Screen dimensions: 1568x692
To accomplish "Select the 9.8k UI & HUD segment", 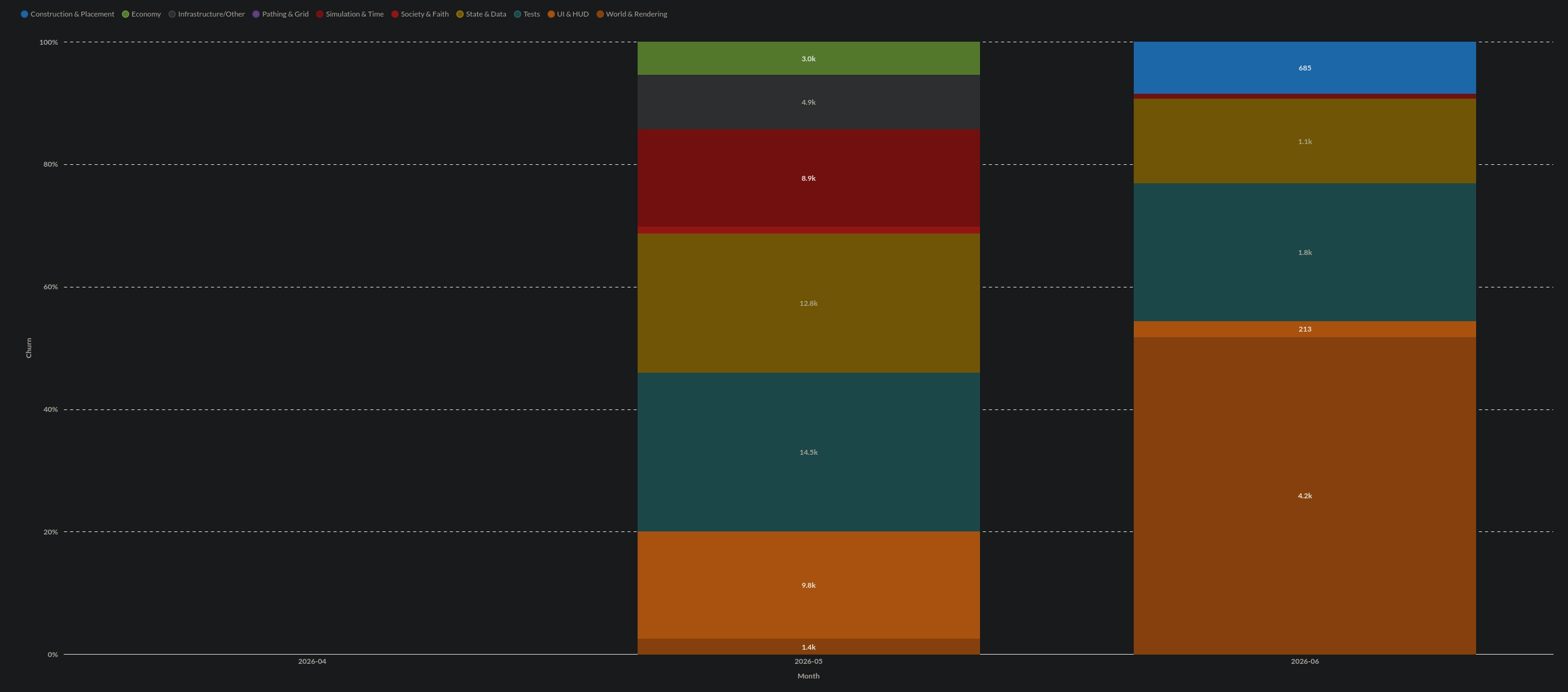I will [x=809, y=585].
